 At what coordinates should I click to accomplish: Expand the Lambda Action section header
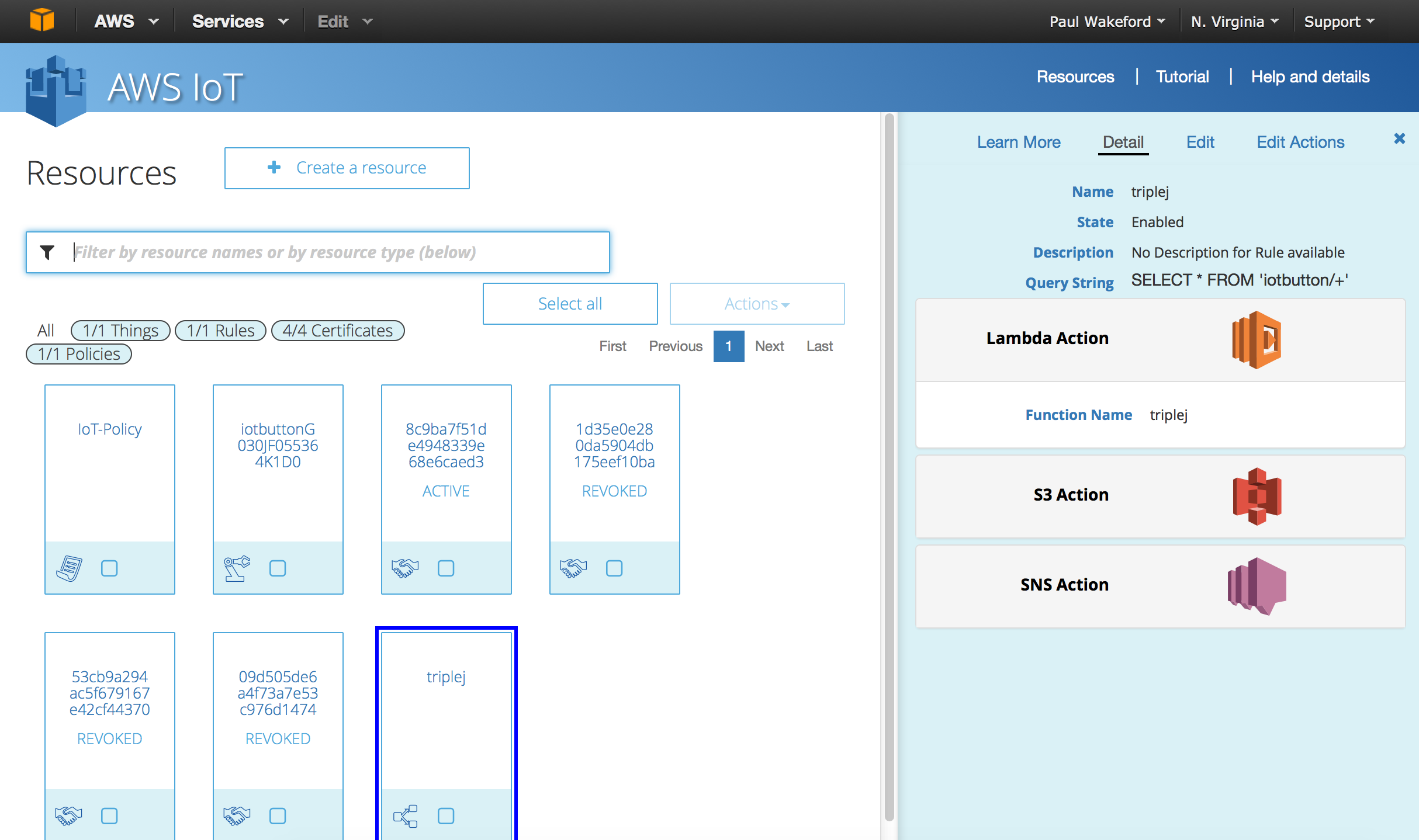point(1160,340)
